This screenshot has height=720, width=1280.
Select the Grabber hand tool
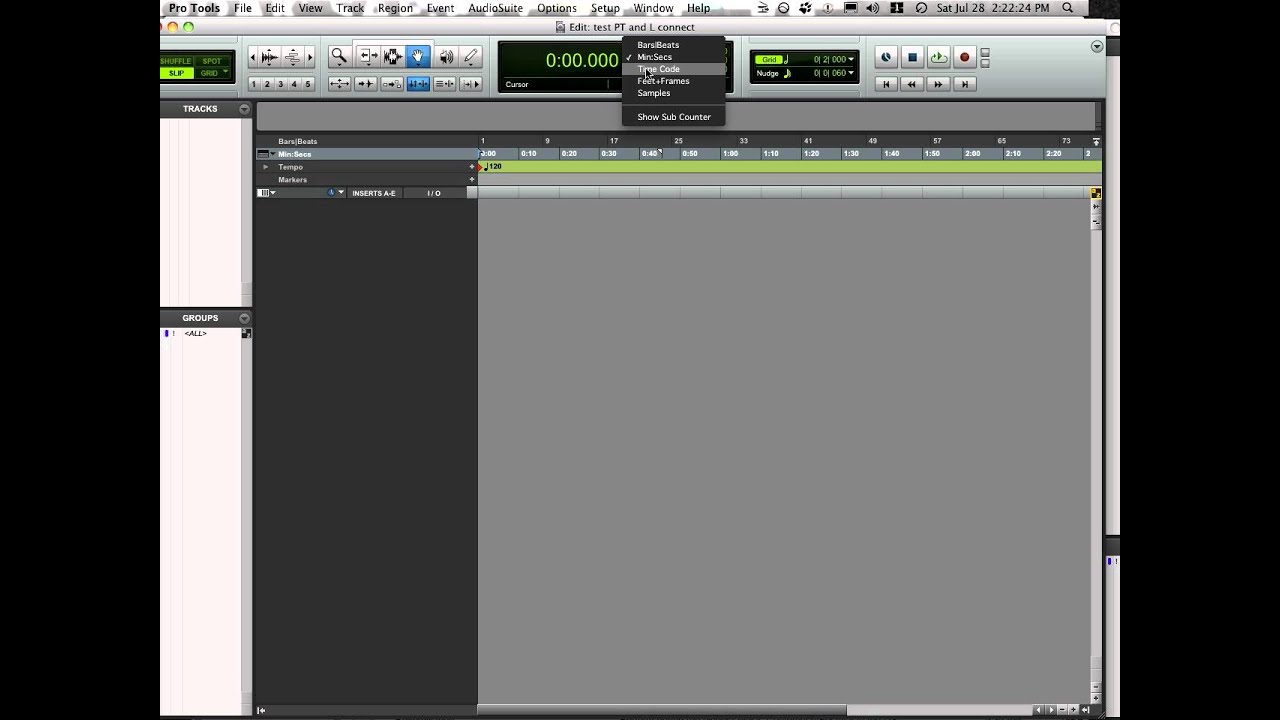[419, 57]
